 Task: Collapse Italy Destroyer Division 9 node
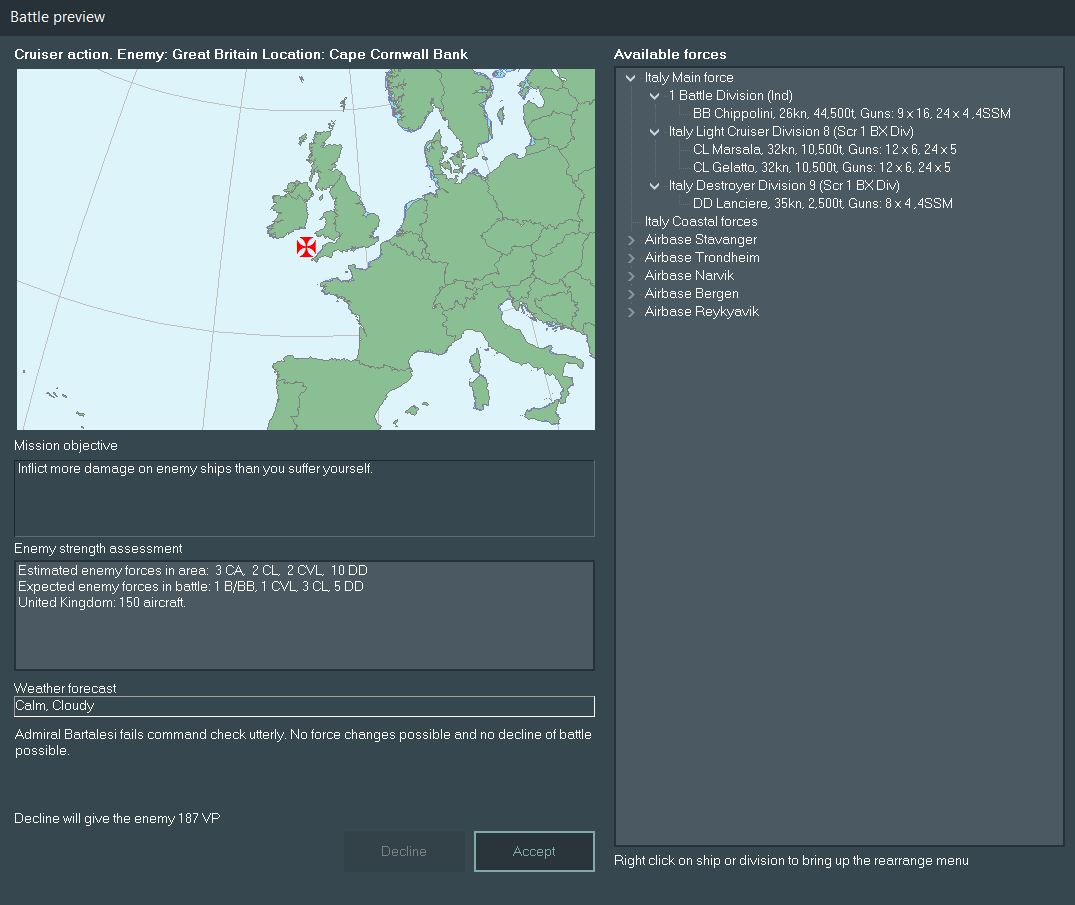655,186
